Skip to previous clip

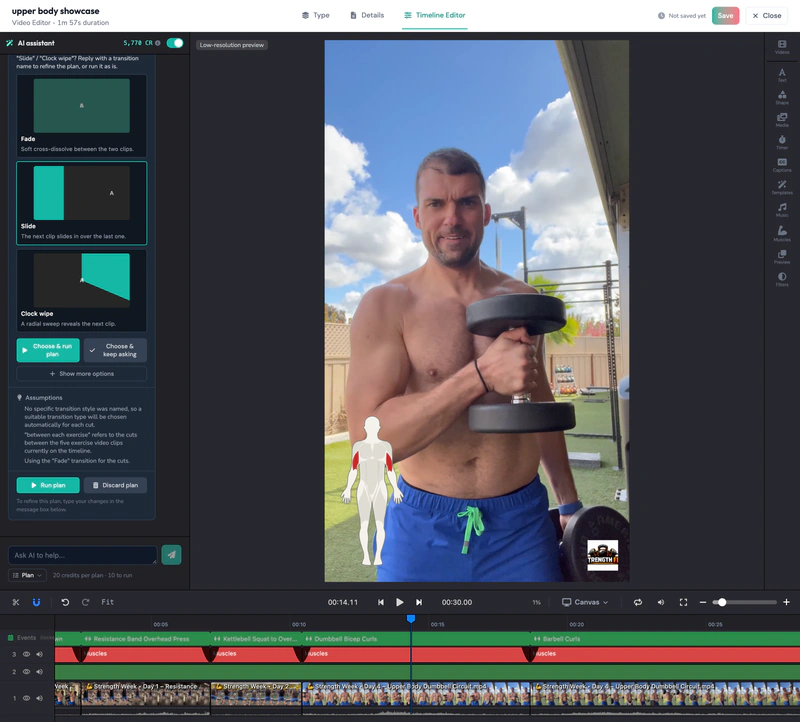(x=381, y=602)
